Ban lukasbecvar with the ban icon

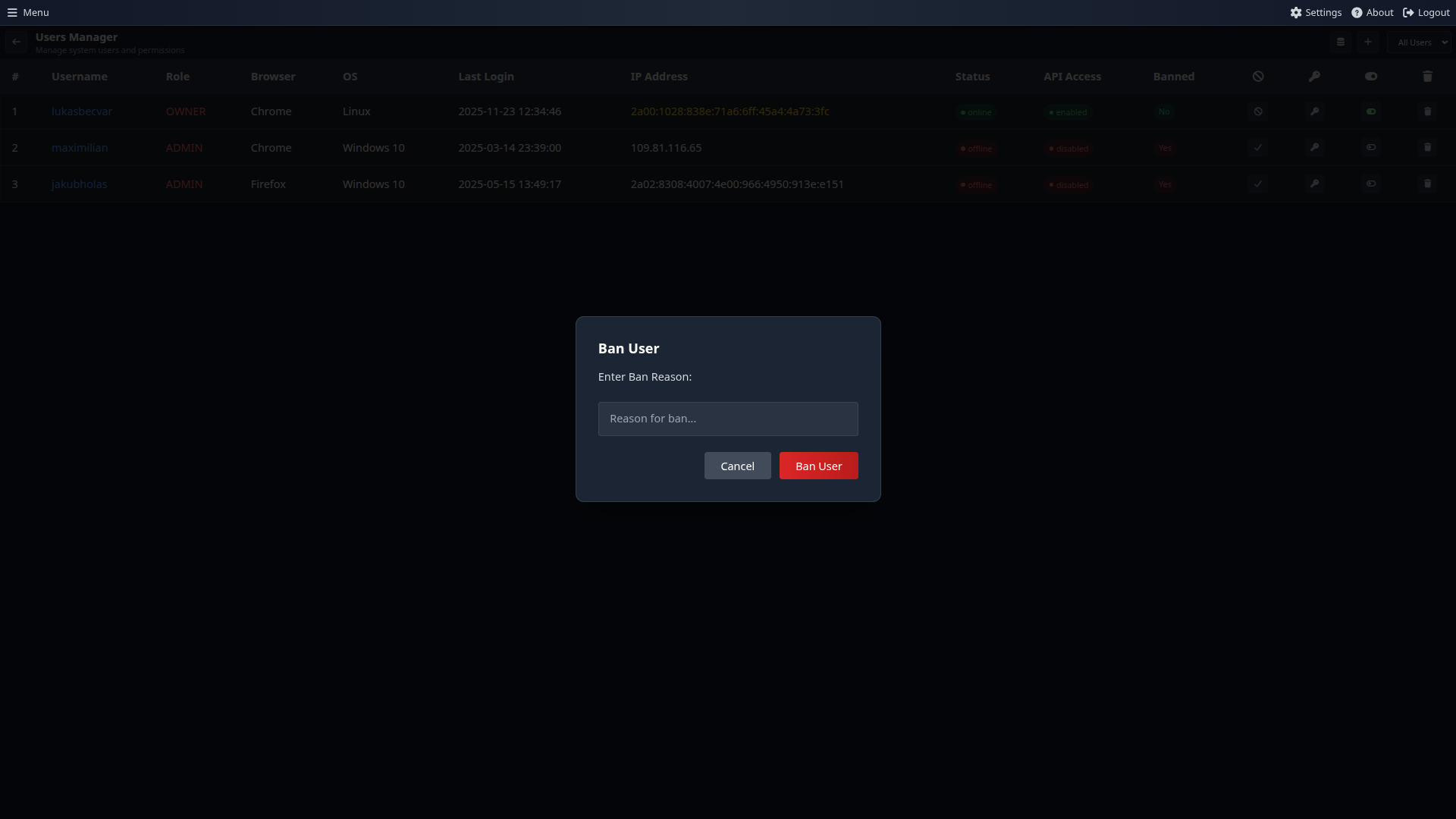tap(1258, 111)
